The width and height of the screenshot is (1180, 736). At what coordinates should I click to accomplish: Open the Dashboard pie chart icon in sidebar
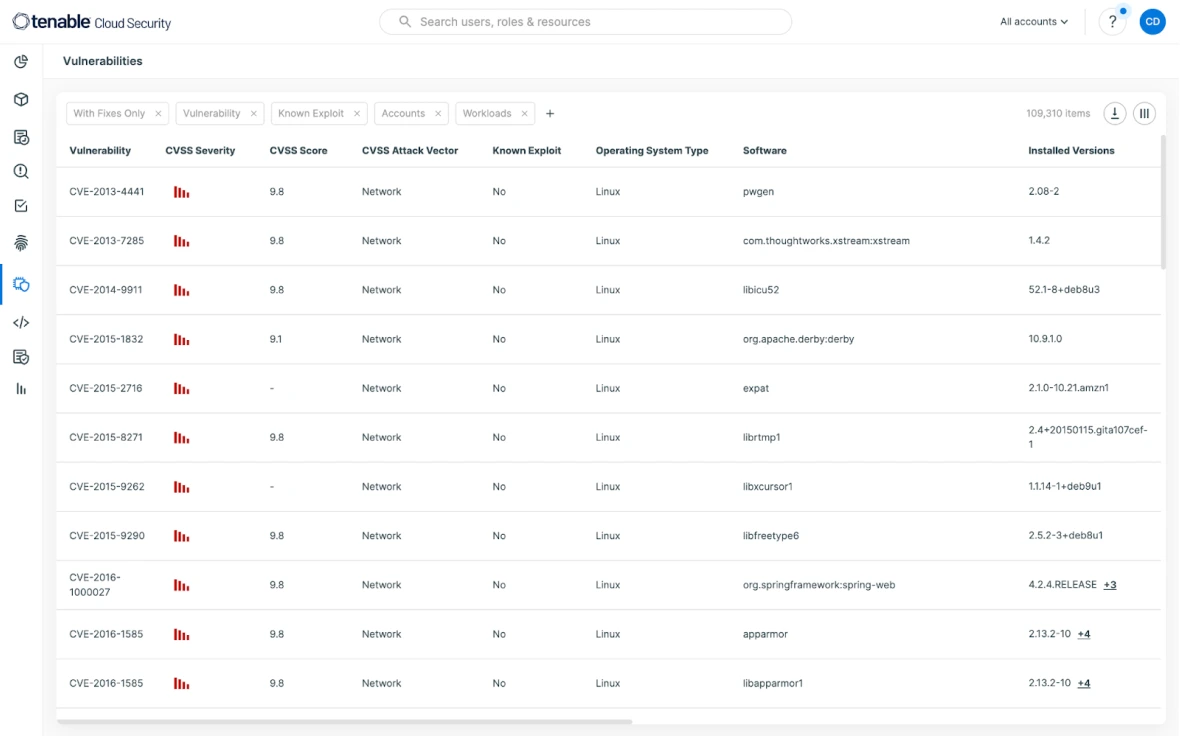pyautogui.click(x=21, y=62)
